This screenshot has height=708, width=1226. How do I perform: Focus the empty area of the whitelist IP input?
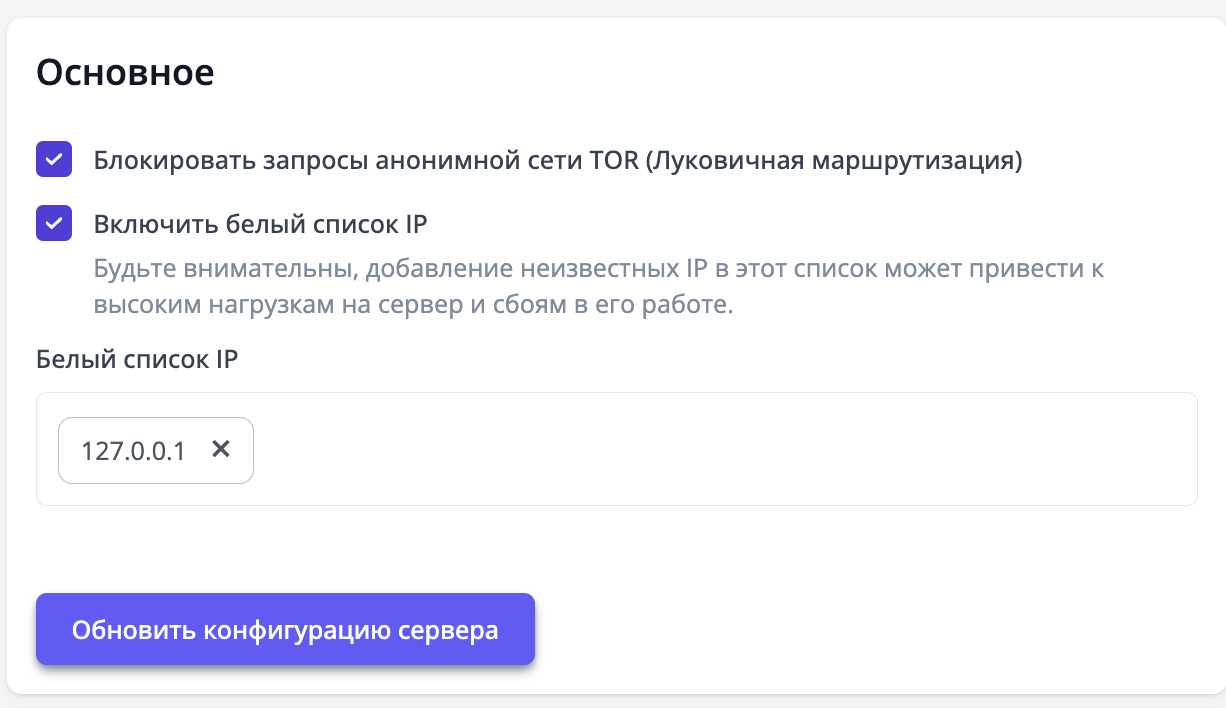[x=700, y=450]
